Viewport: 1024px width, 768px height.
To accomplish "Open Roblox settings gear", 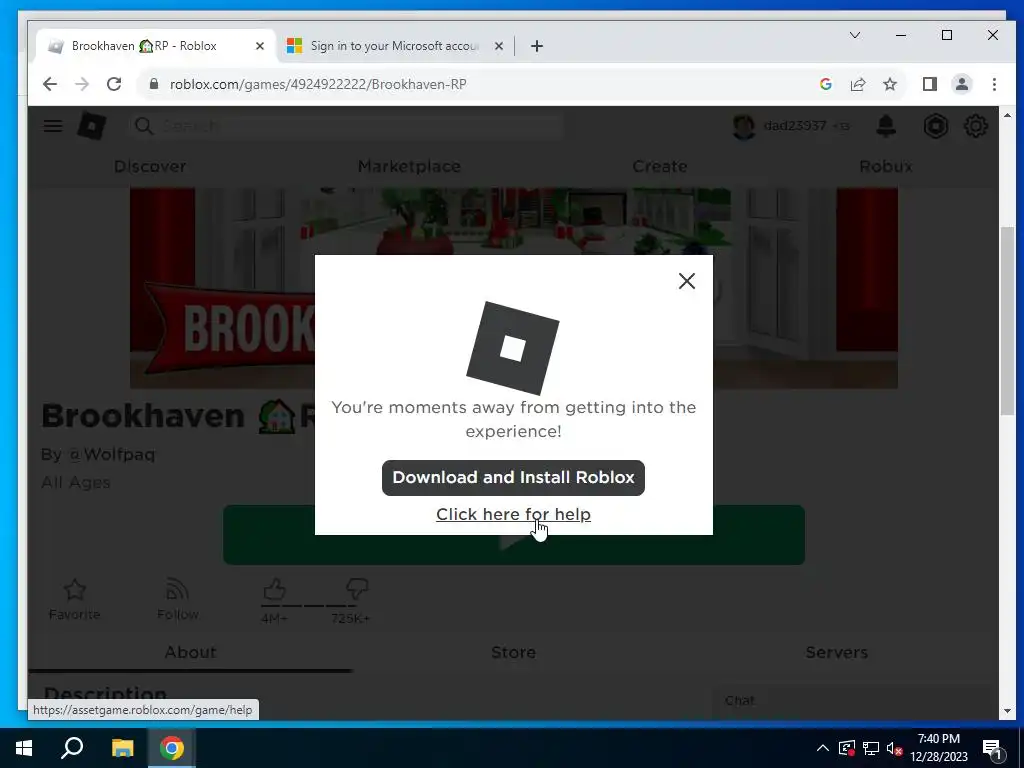I will (976, 125).
